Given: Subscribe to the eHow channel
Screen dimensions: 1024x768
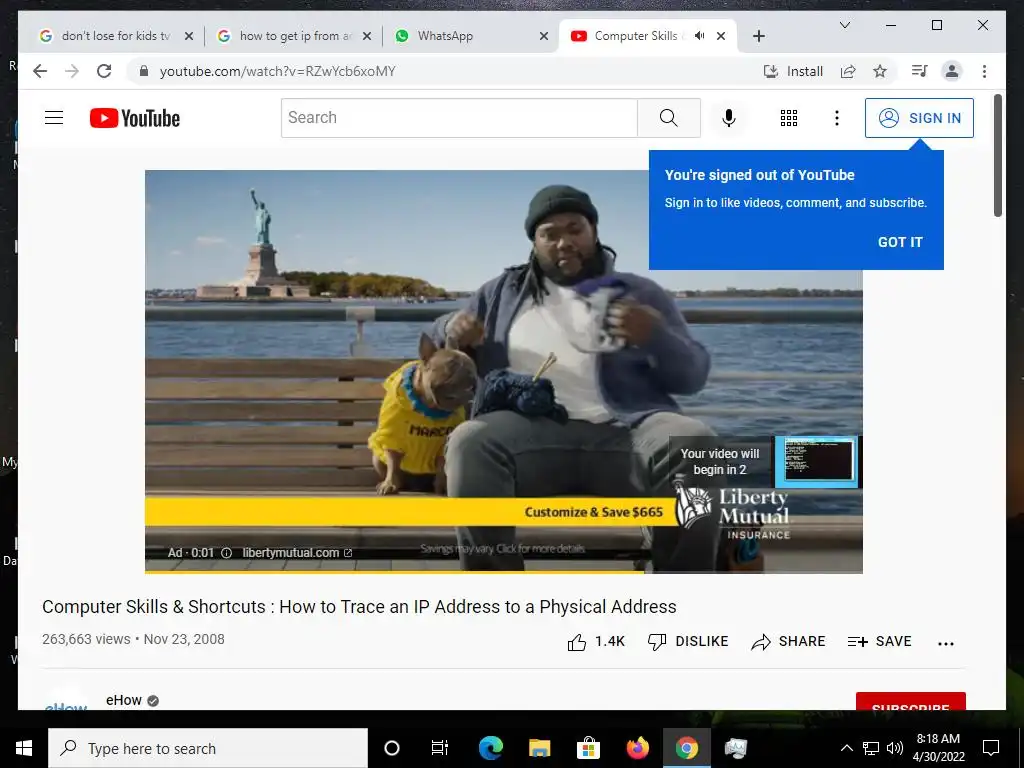Looking at the screenshot, I should point(910,702).
